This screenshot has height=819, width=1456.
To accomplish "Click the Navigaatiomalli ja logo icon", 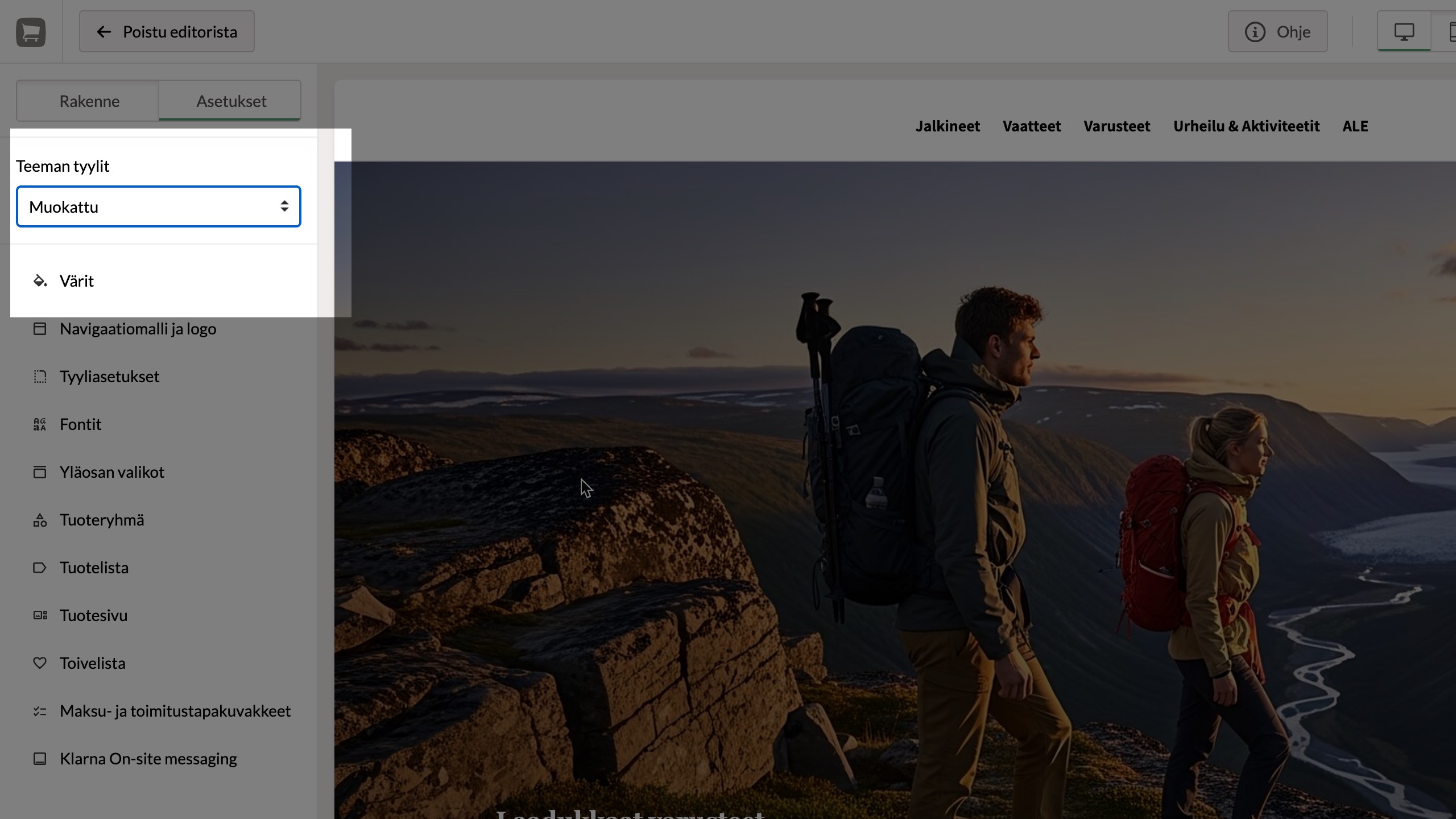I will coord(40,329).
